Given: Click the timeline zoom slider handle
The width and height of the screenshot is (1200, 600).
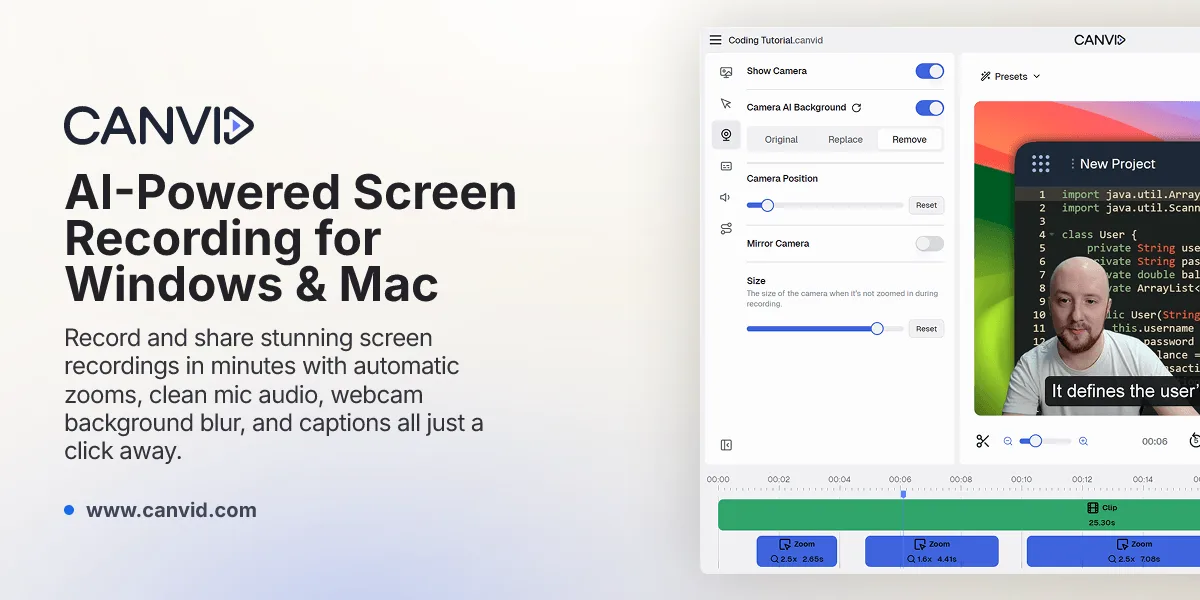Looking at the screenshot, I should pyautogui.click(x=1035, y=441).
